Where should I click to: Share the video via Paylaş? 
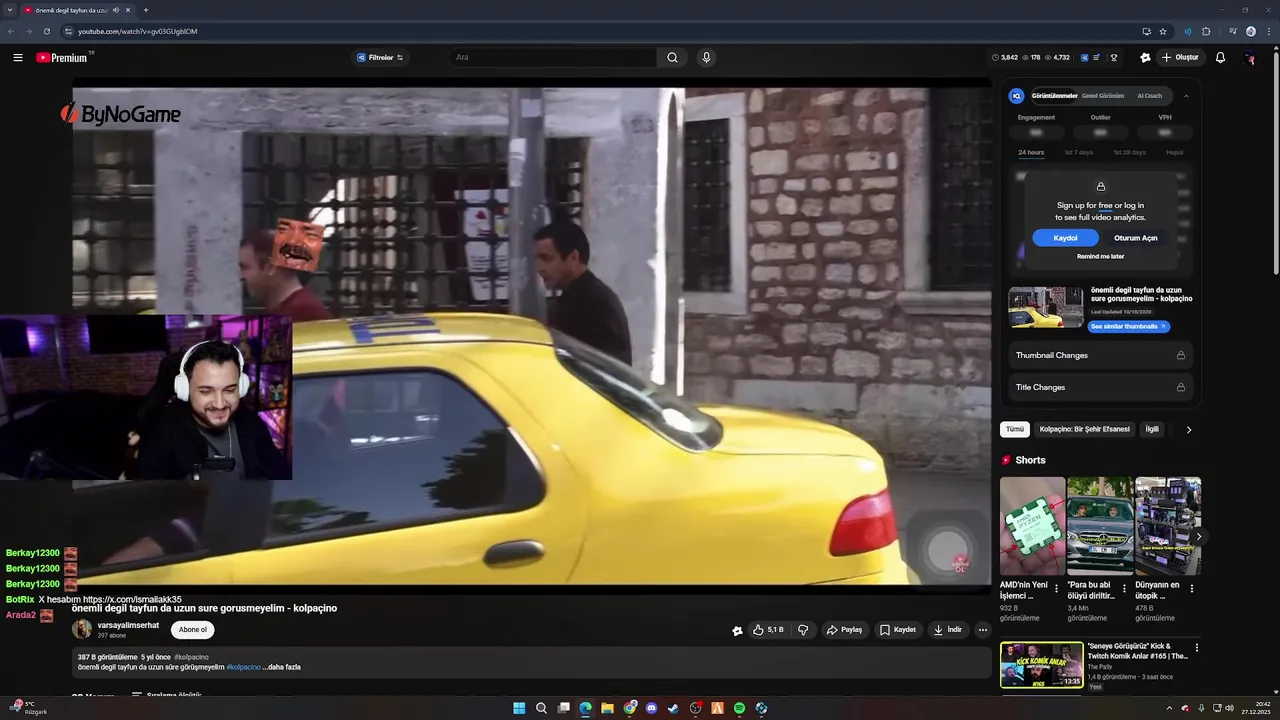[844, 630]
